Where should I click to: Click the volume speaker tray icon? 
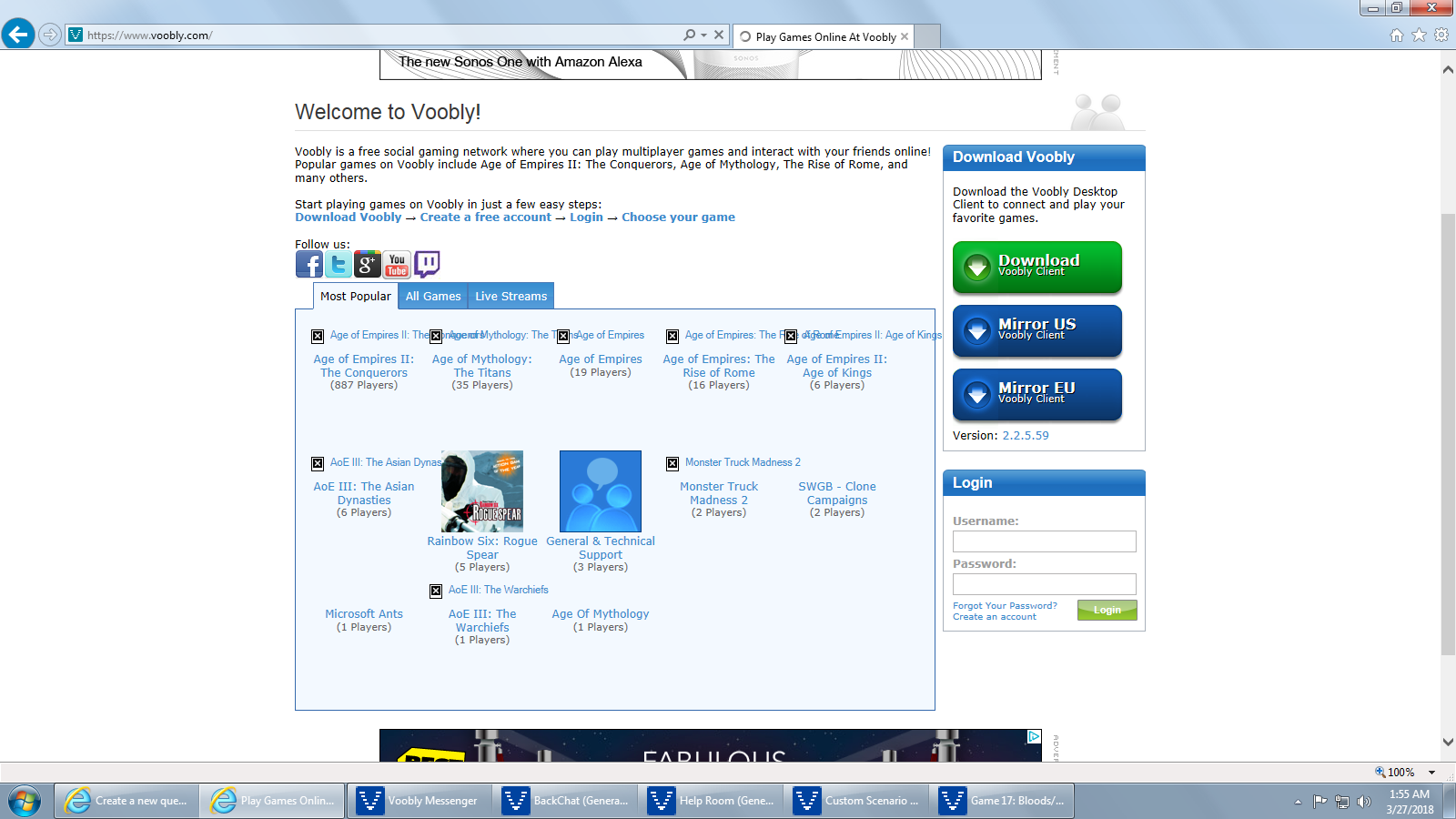point(1363,802)
